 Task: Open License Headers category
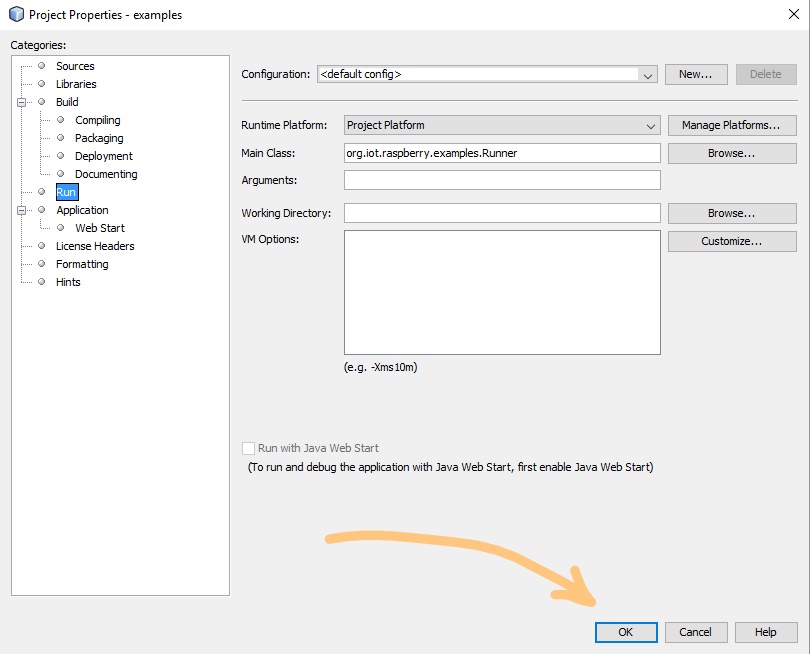click(95, 246)
